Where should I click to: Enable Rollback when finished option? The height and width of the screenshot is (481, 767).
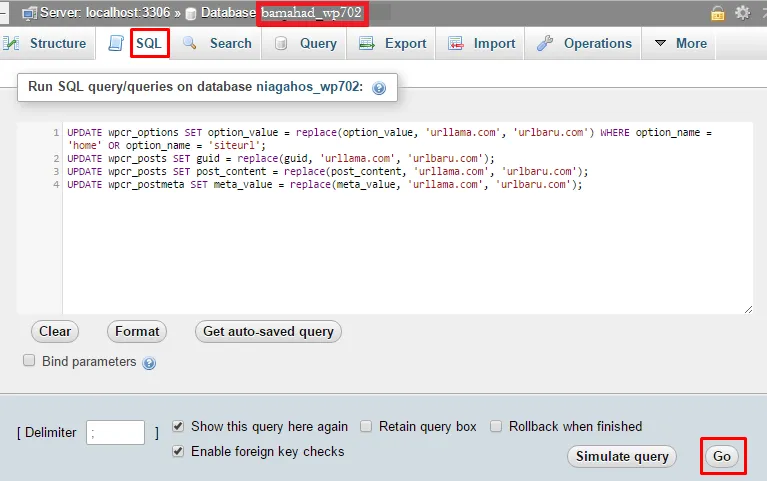click(x=496, y=426)
